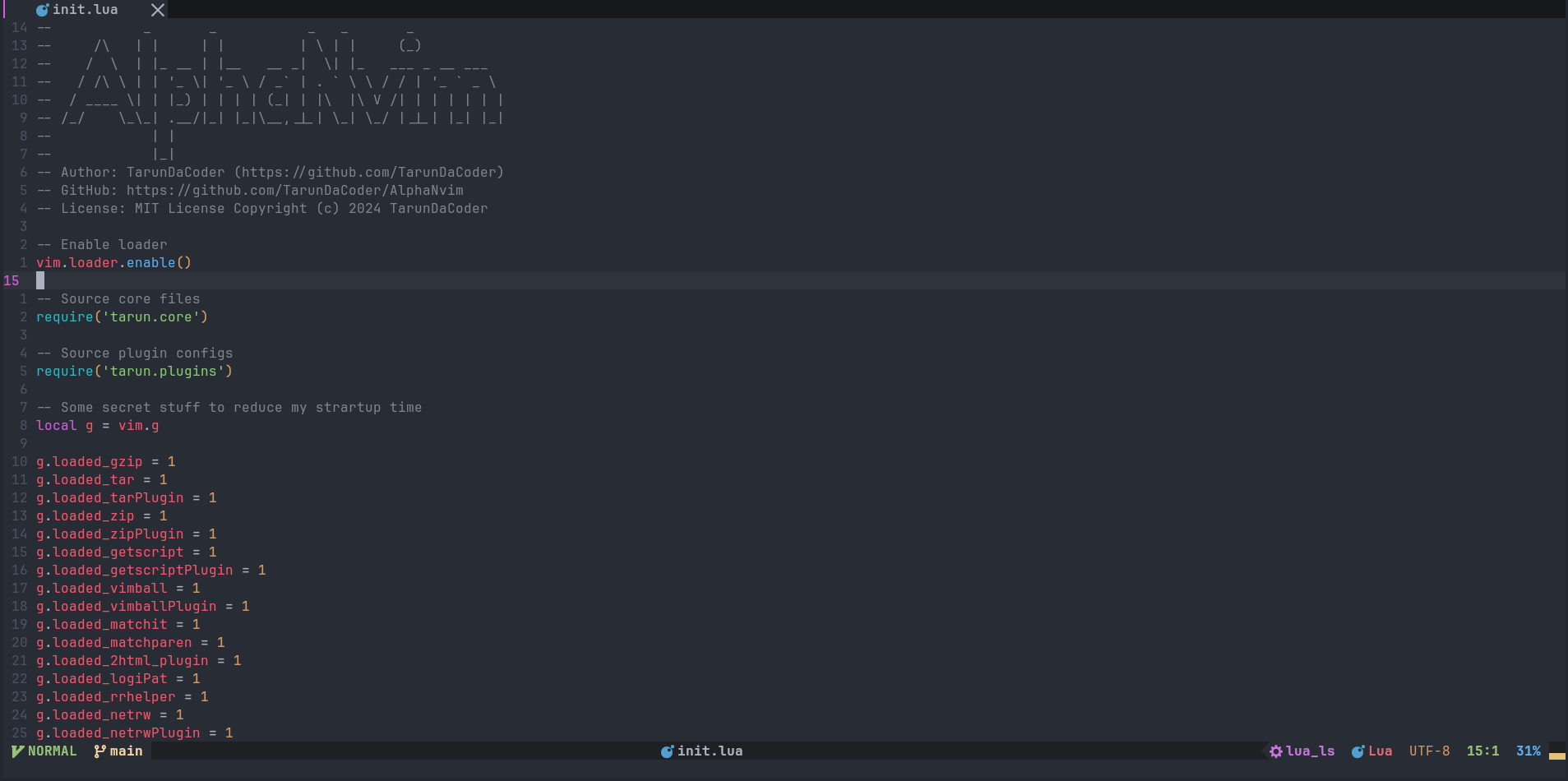This screenshot has width=1568, height=781.
Task: Click g.loaded_vimballPlugin assignment
Action: click(x=143, y=607)
